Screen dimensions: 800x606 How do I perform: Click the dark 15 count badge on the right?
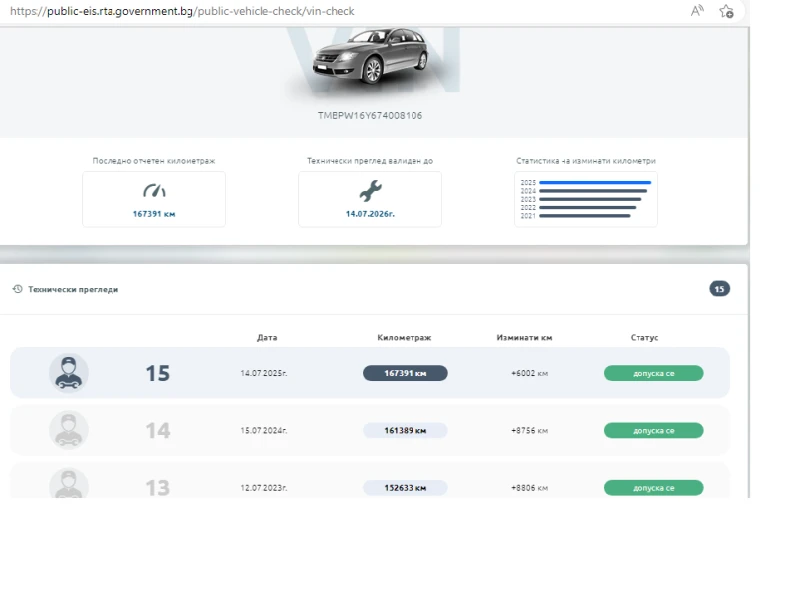point(719,289)
